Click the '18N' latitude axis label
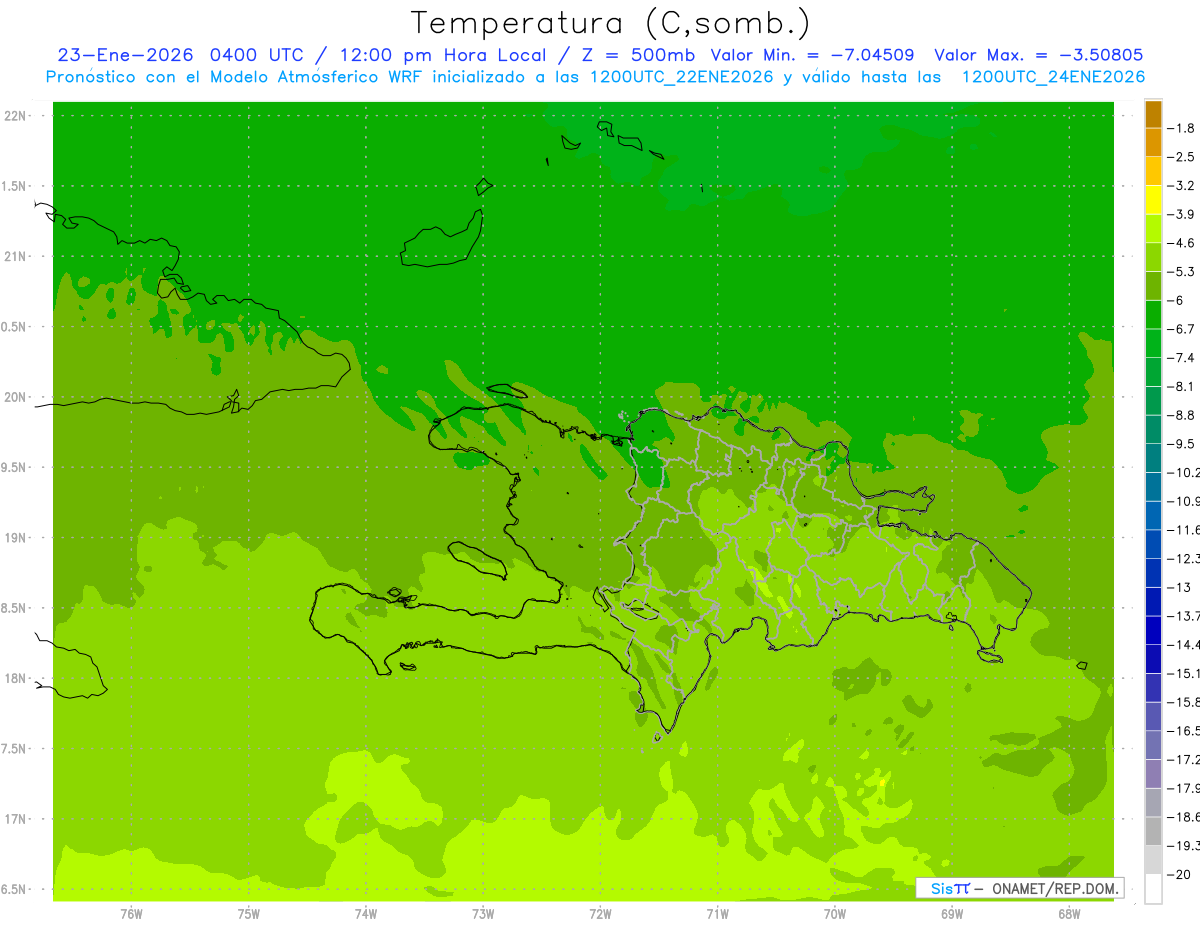This screenshot has width=1200, height=927. [15, 679]
